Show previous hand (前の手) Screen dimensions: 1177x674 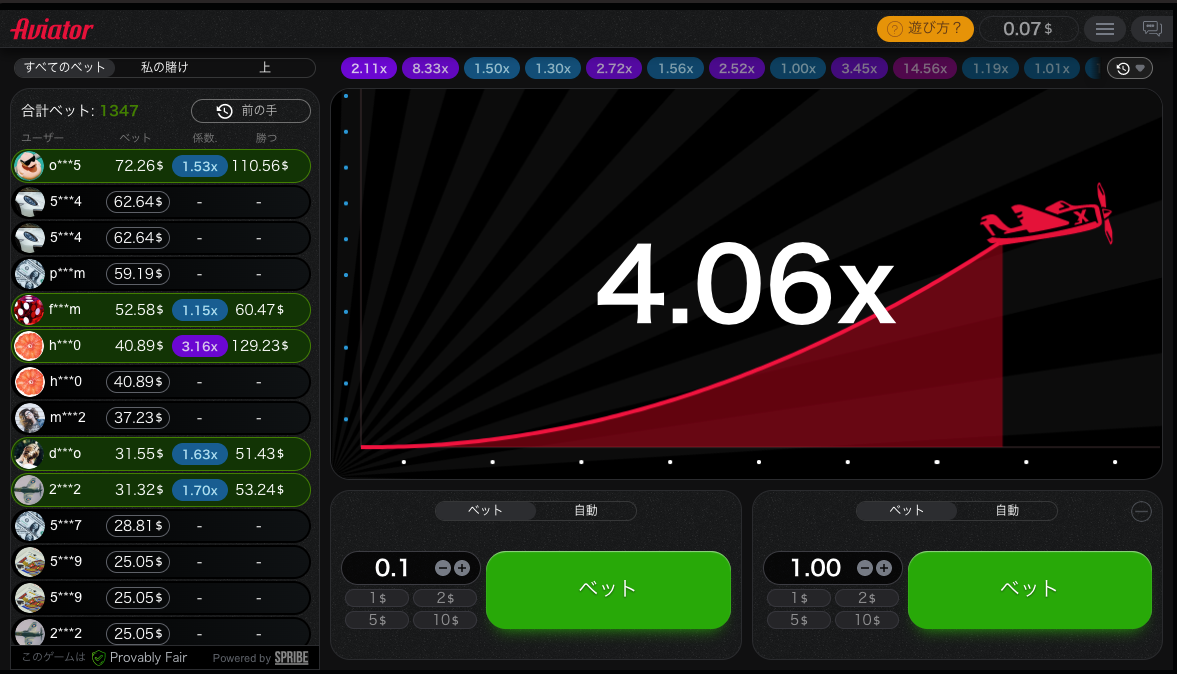251,111
